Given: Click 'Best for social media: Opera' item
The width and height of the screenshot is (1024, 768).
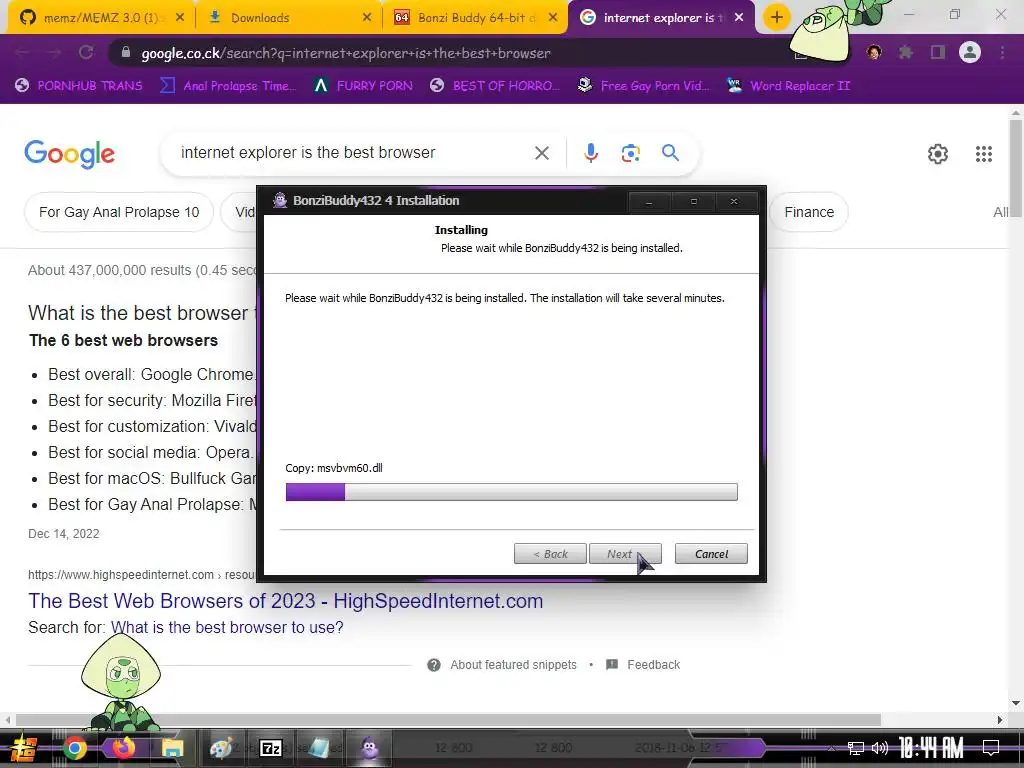Looking at the screenshot, I should coord(150,453).
